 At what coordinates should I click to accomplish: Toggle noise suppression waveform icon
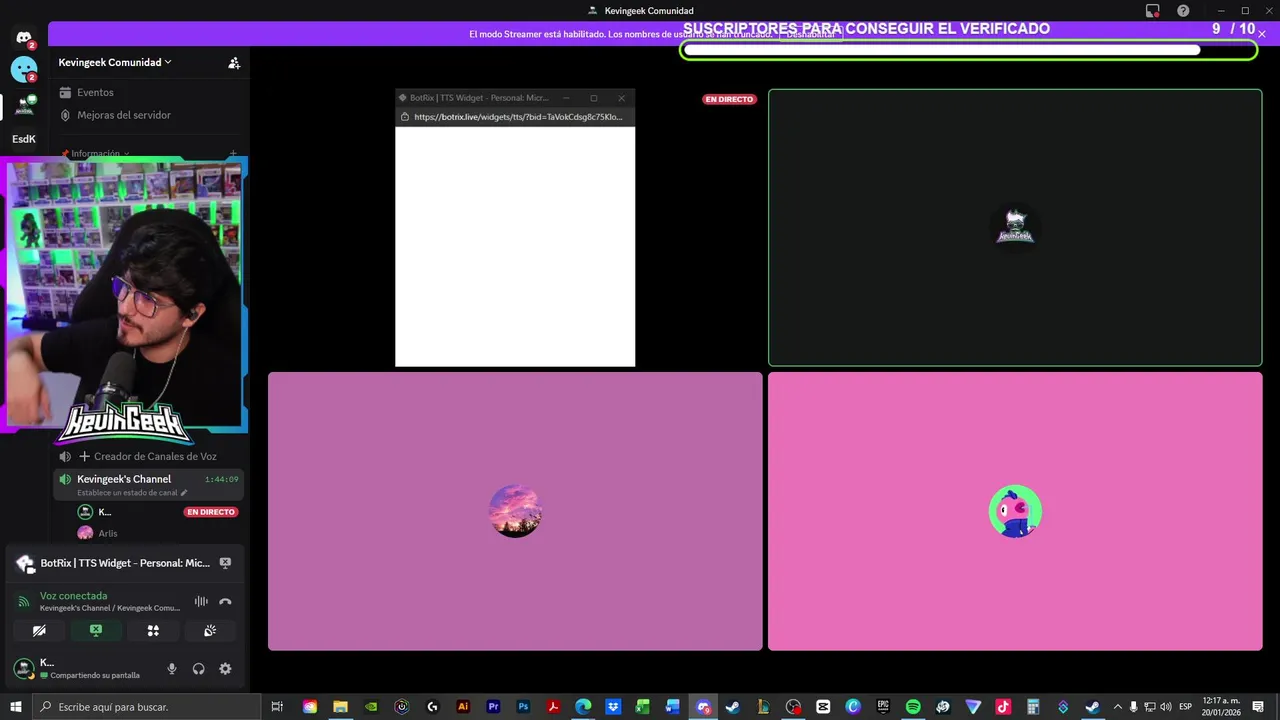pos(201,601)
